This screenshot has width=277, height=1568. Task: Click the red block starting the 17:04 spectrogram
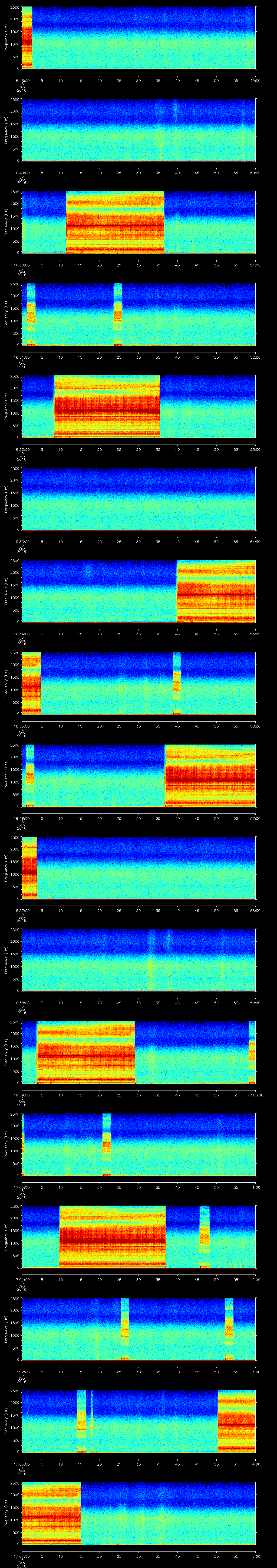click(51, 1512)
